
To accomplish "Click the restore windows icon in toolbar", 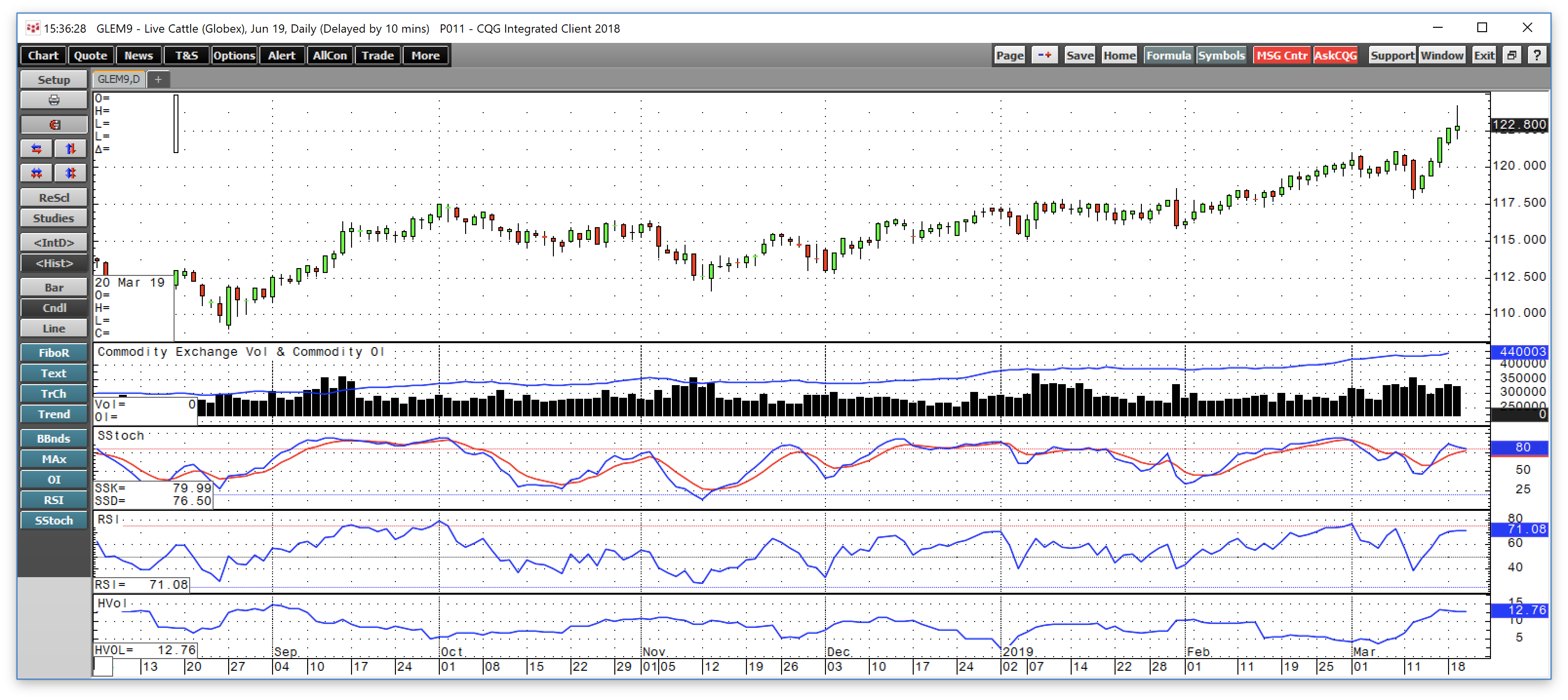I will [1511, 56].
